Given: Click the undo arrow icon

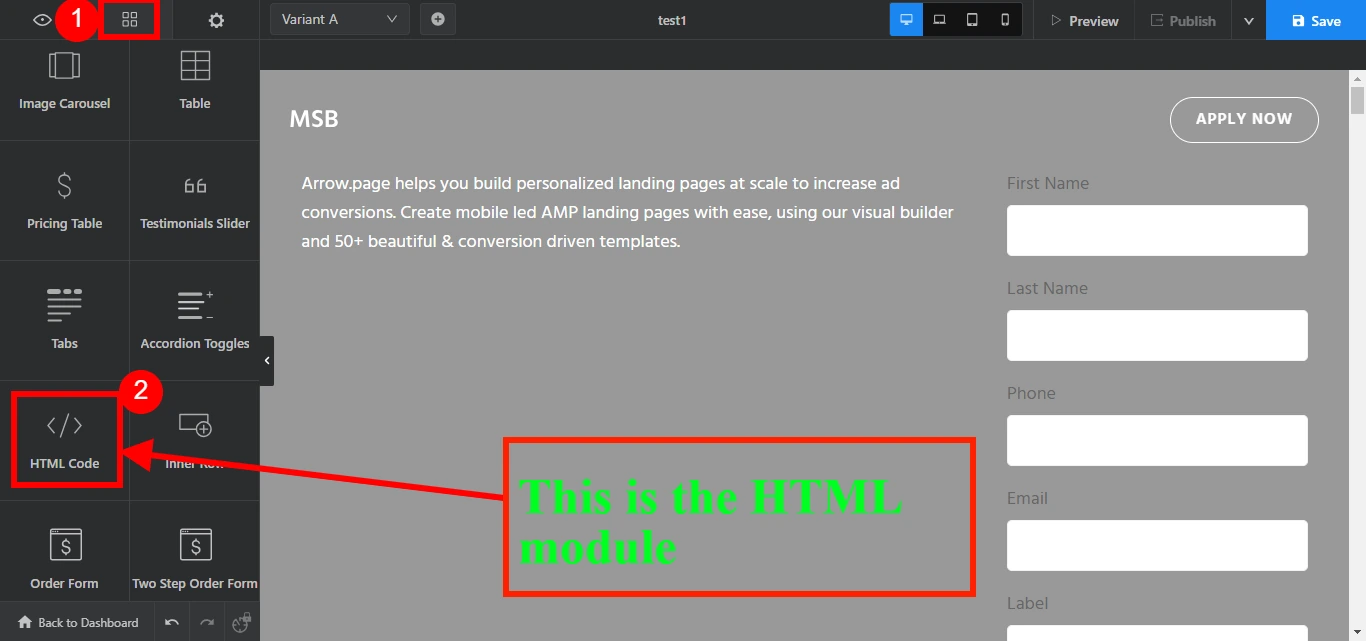Looking at the screenshot, I should coord(172,623).
